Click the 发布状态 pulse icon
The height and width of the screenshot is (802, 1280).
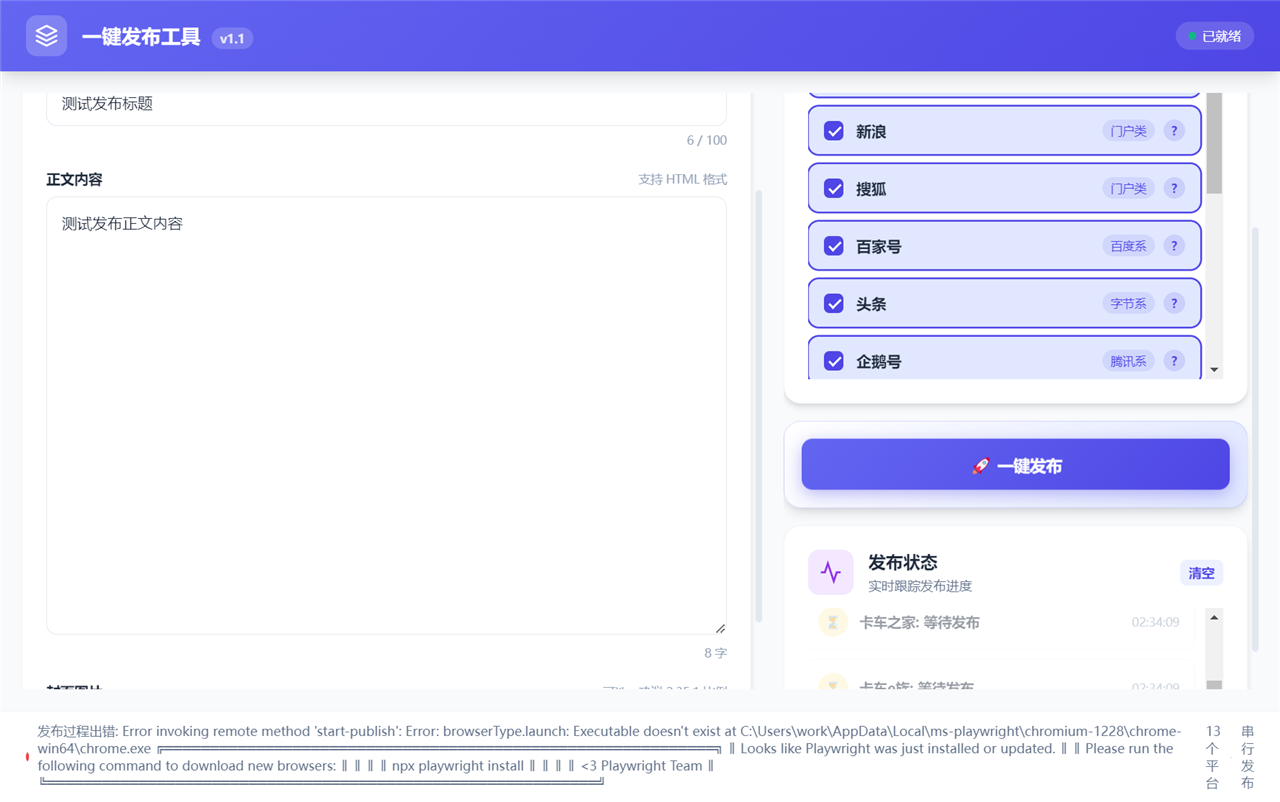point(830,572)
